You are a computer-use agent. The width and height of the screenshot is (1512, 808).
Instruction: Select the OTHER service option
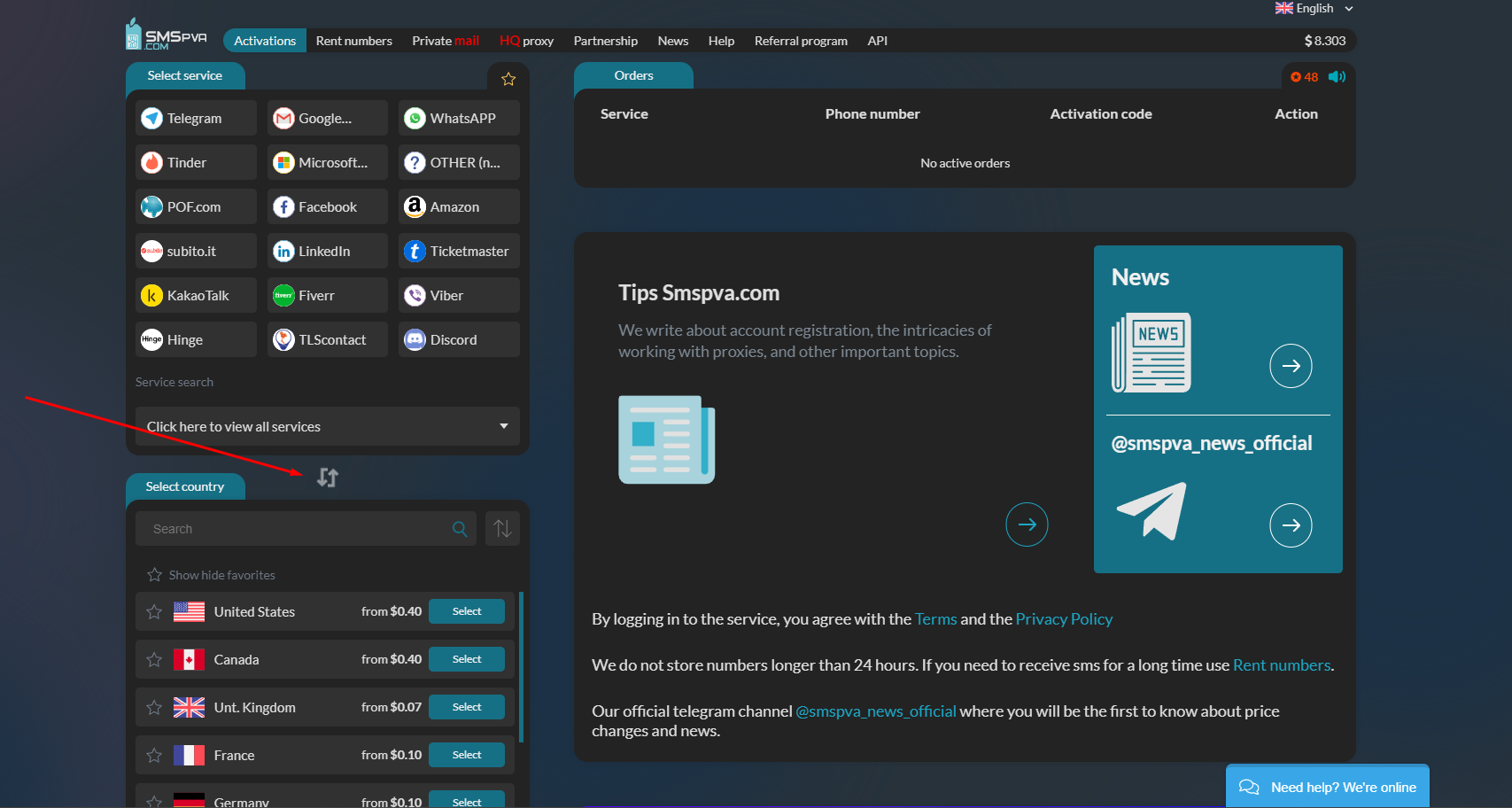pyautogui.click(x=459, y=162)
